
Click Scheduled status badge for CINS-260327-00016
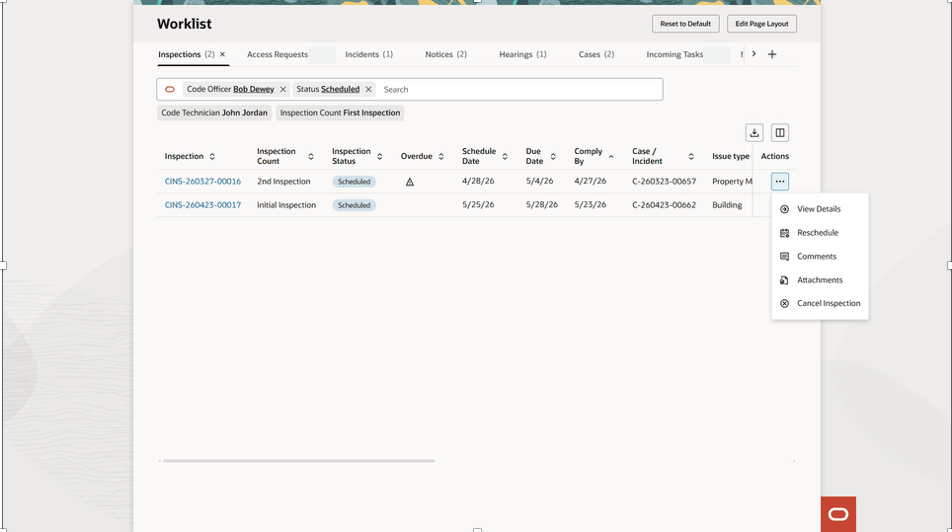(x=354, y=182)
